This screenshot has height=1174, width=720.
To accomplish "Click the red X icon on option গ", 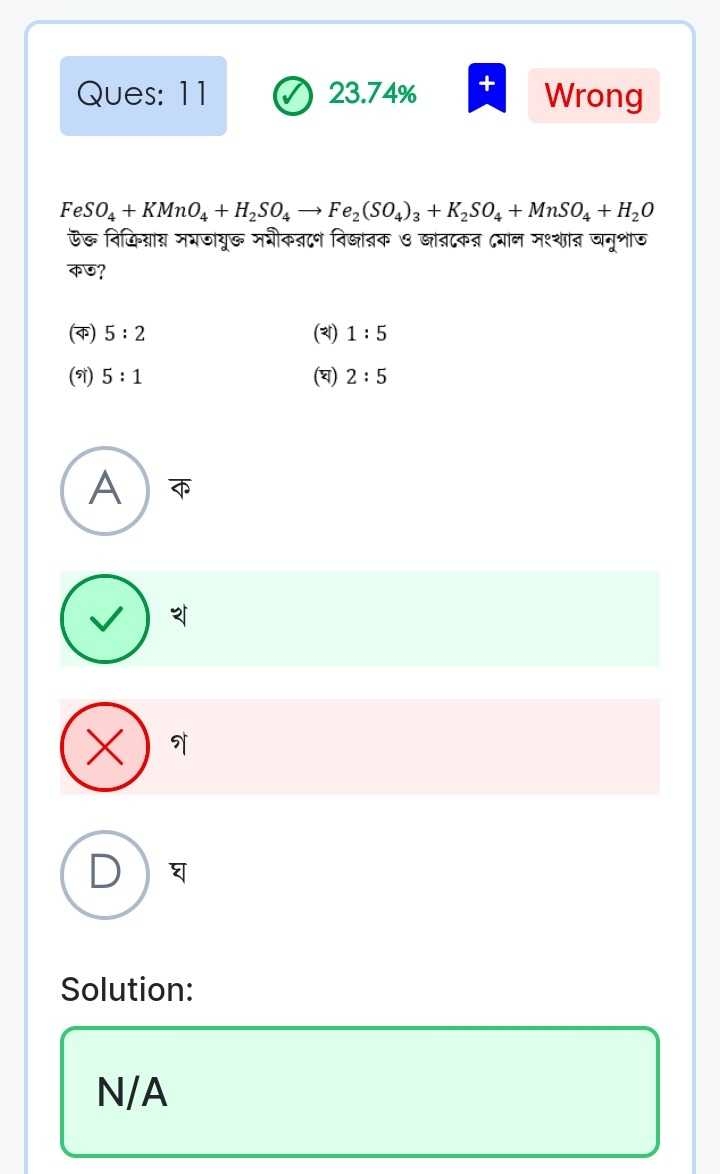I will (x=105, y=747).
